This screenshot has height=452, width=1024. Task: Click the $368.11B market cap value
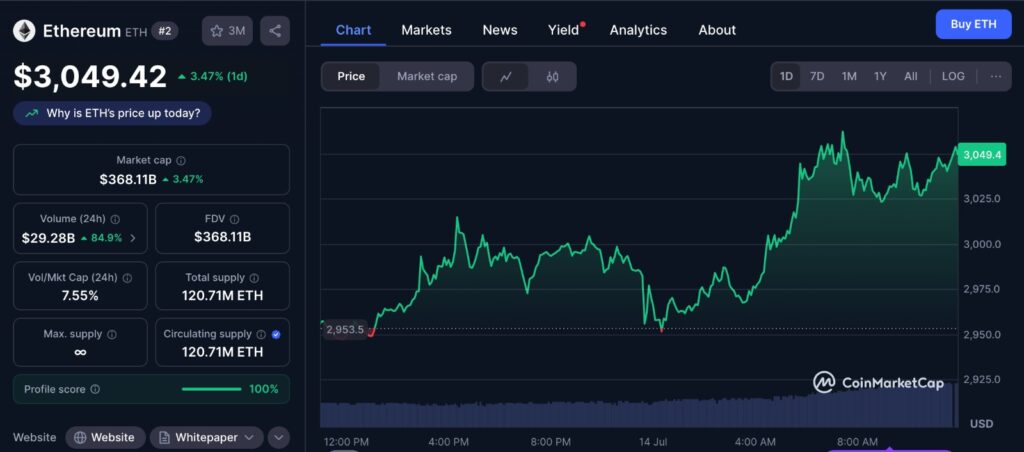[128, 179]
